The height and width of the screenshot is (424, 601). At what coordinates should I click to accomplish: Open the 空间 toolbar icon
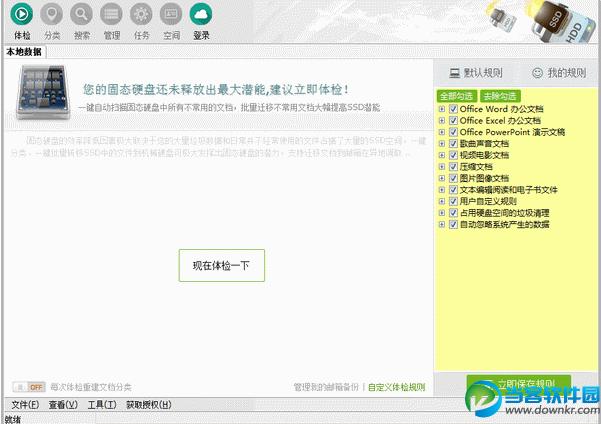pos(171,14)
